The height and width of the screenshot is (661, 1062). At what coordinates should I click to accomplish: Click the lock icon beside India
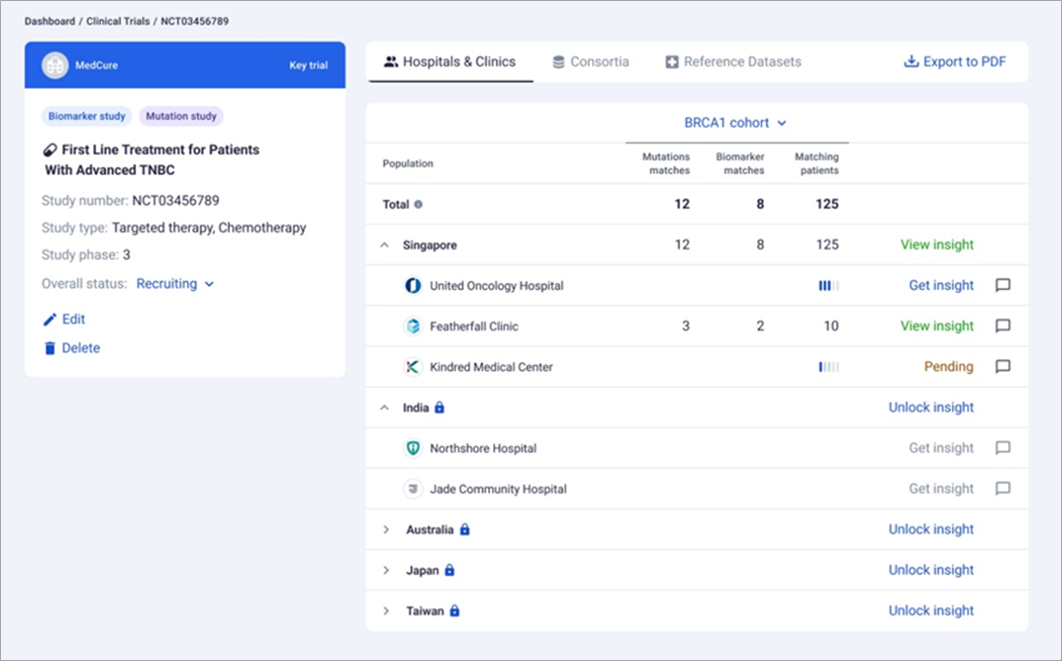click(x=439, y=408)
